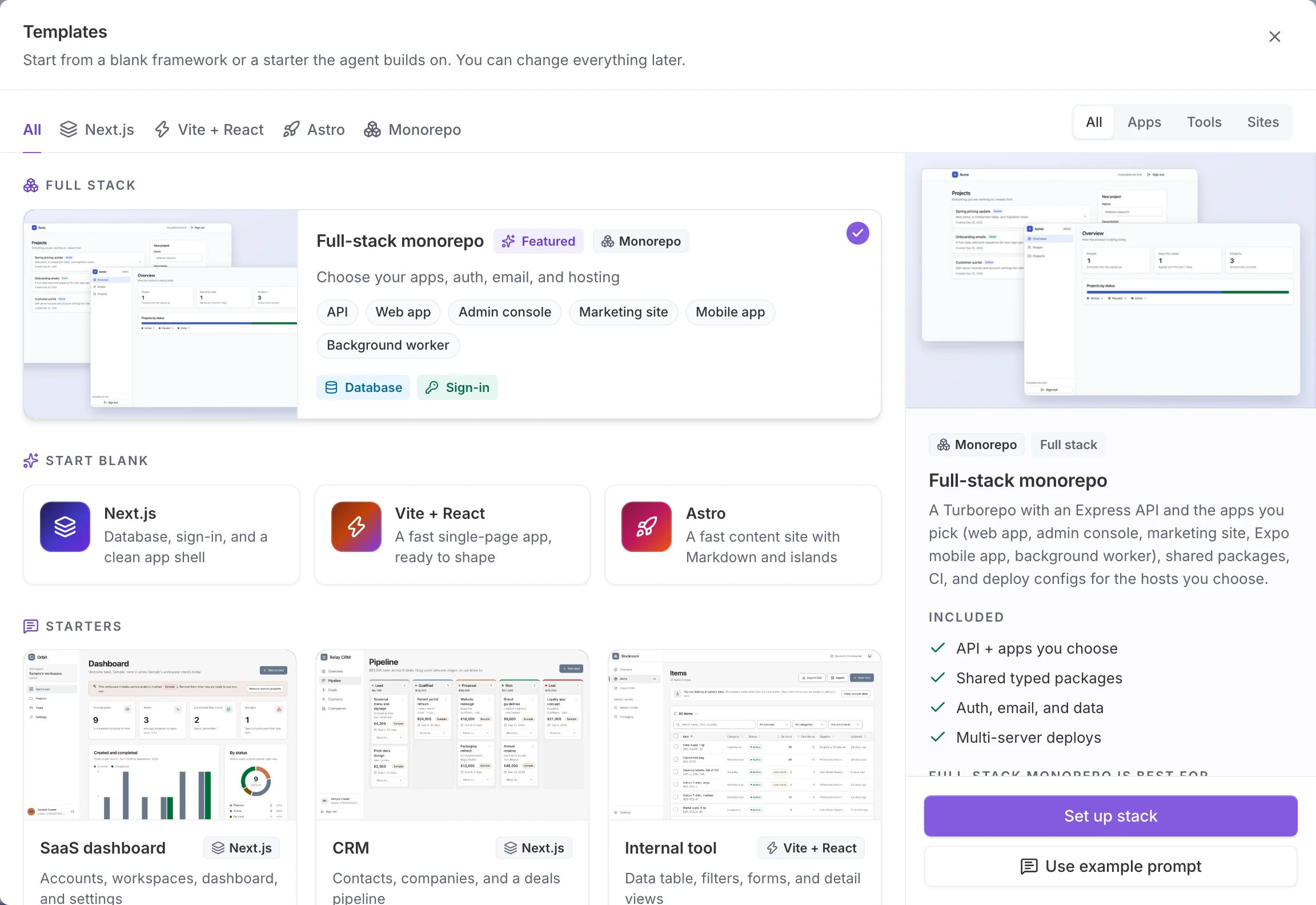Select the All framework tab
This screenshot has height=905, width=1316.
coord(32,130)
